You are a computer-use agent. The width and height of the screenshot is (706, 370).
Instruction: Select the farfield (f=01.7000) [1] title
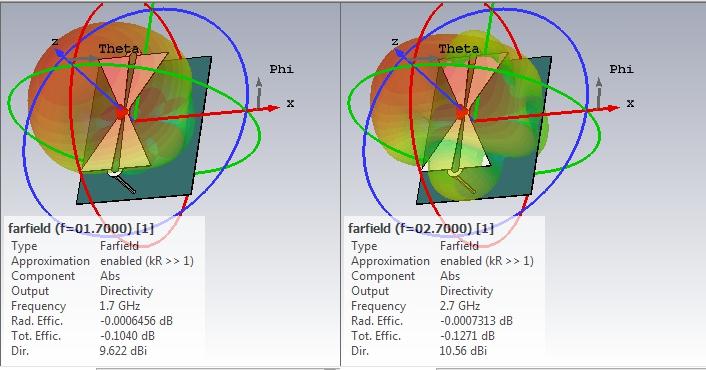point(81,228)
